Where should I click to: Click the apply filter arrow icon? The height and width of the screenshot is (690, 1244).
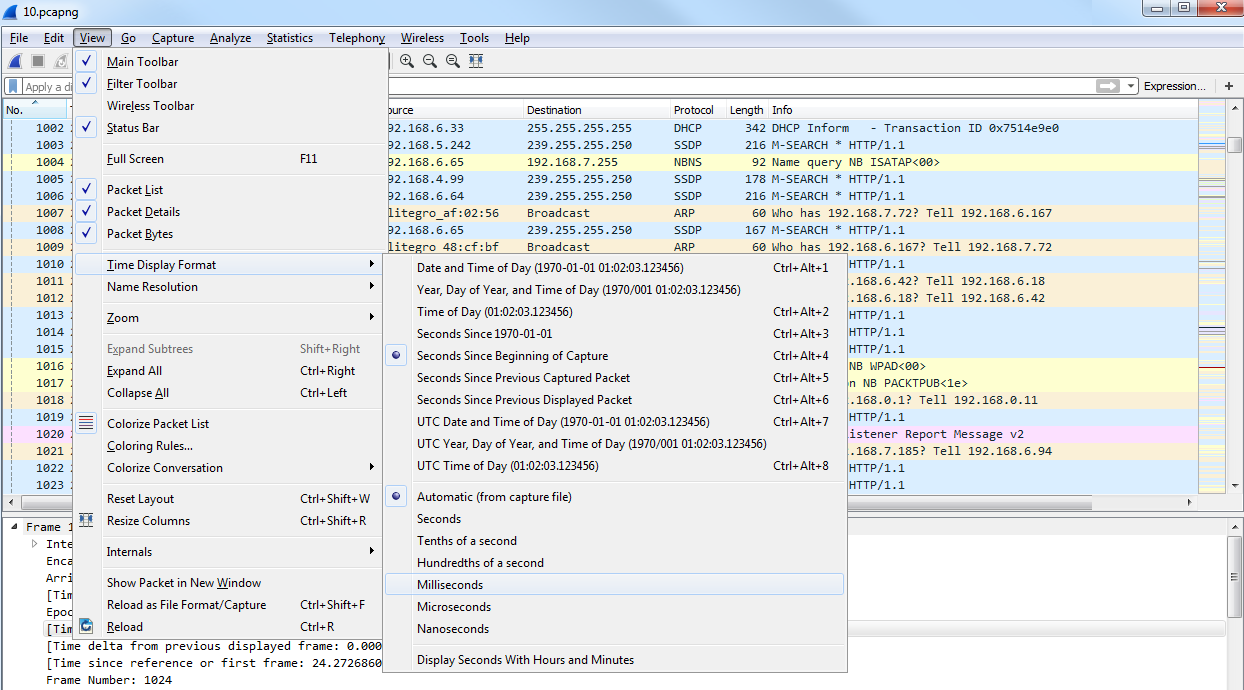pyautogui.click(x=1107, y=86)
